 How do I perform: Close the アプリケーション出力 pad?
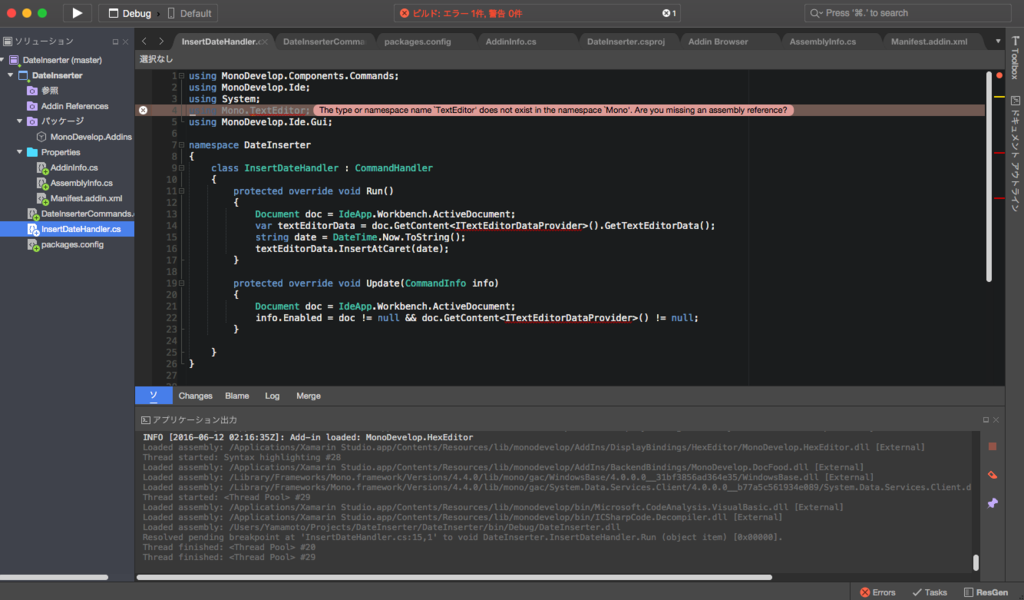[996, 420]
